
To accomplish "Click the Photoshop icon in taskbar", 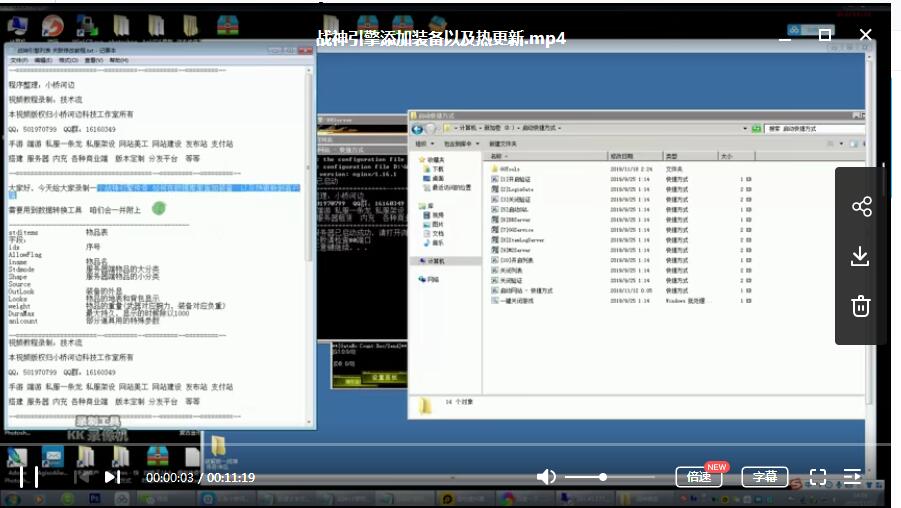I will click(95, 497).
